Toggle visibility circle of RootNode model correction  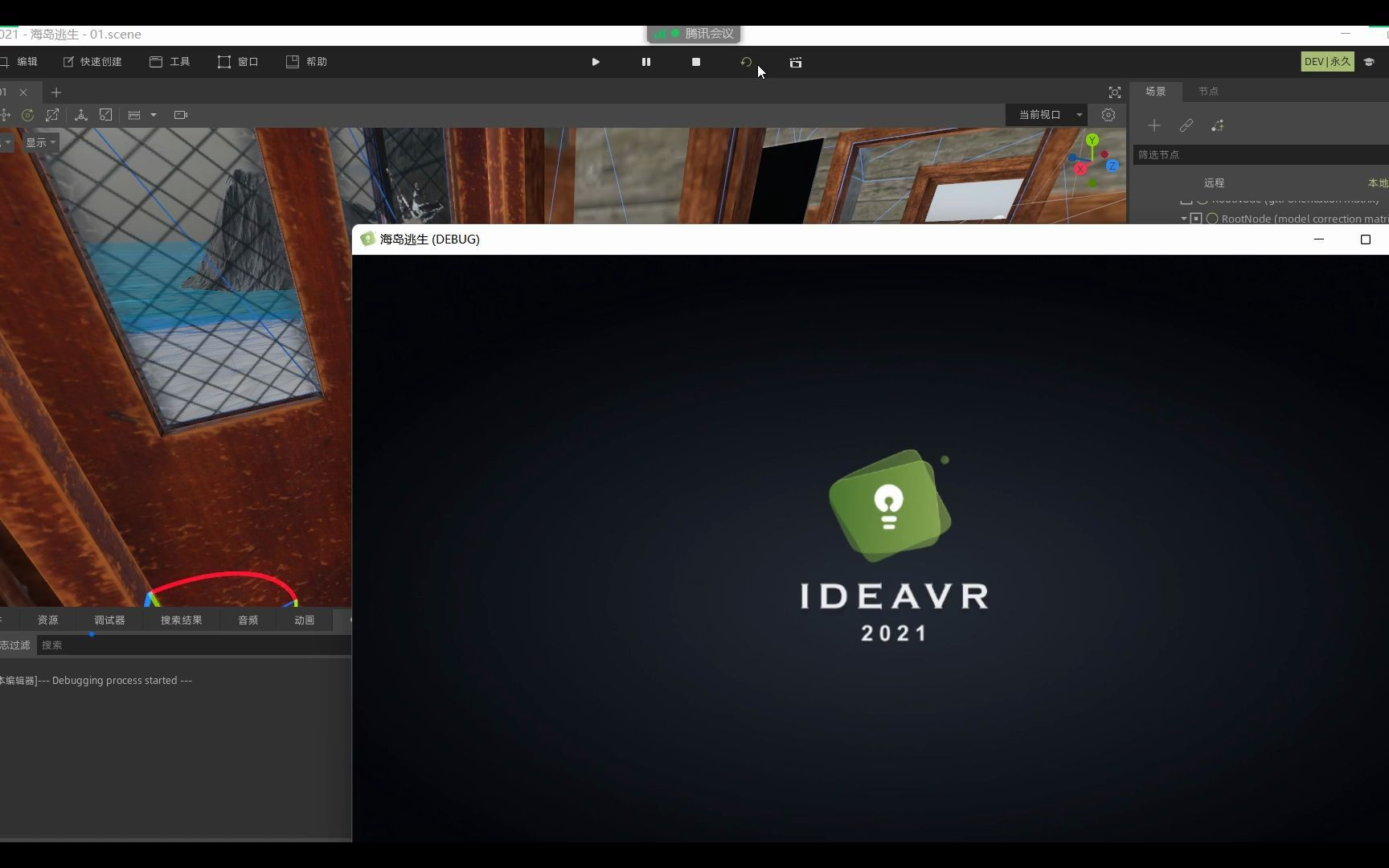pos(1212,219)
